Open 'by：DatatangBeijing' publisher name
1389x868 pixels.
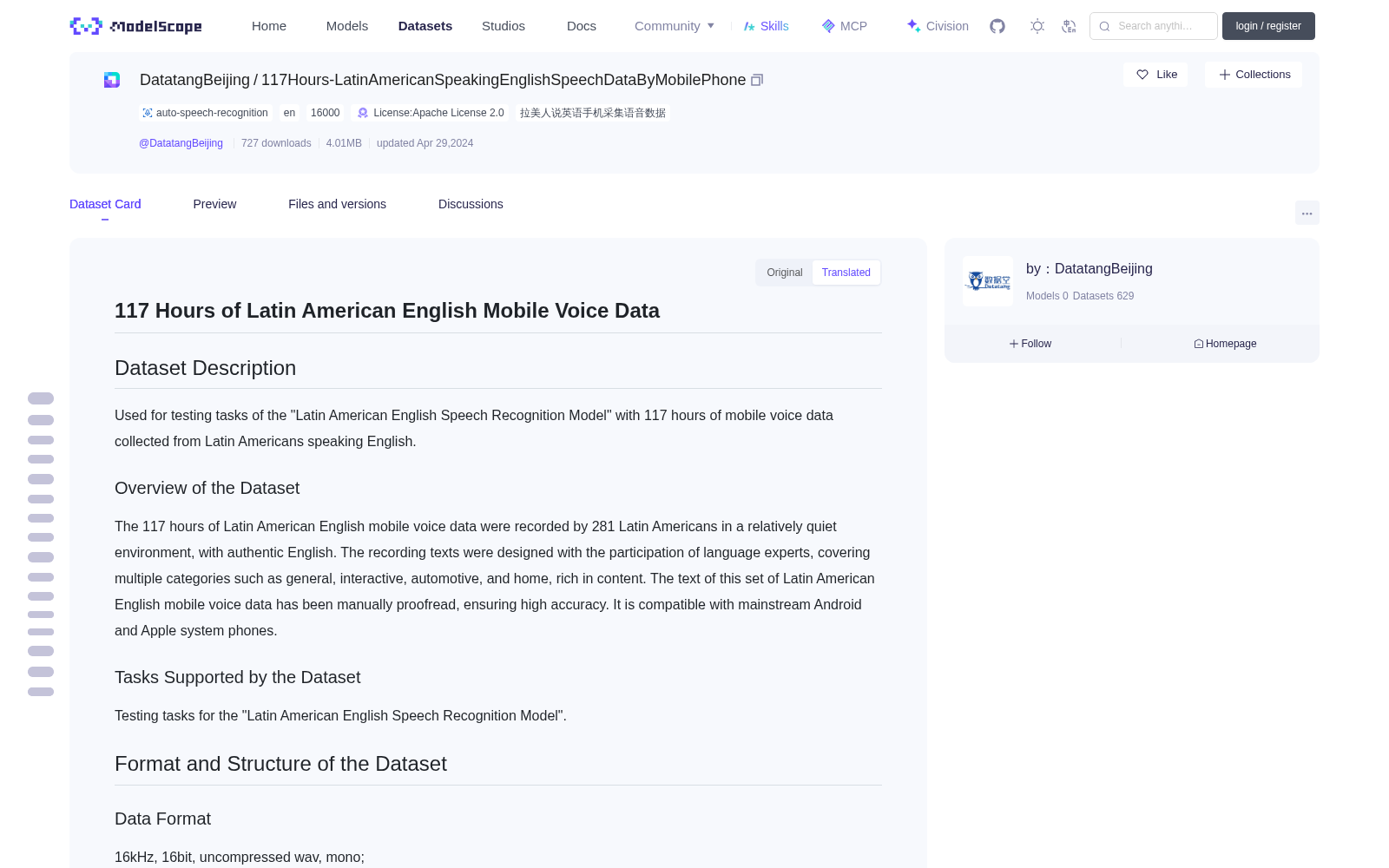pos(1089,269)
